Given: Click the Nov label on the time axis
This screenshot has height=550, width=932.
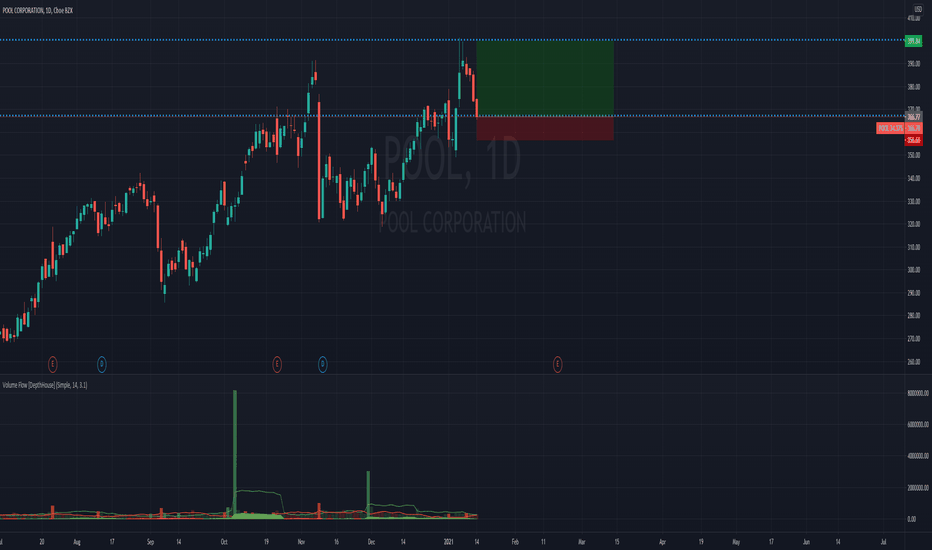Looking at the screenshot, I should tap(301, 542).
